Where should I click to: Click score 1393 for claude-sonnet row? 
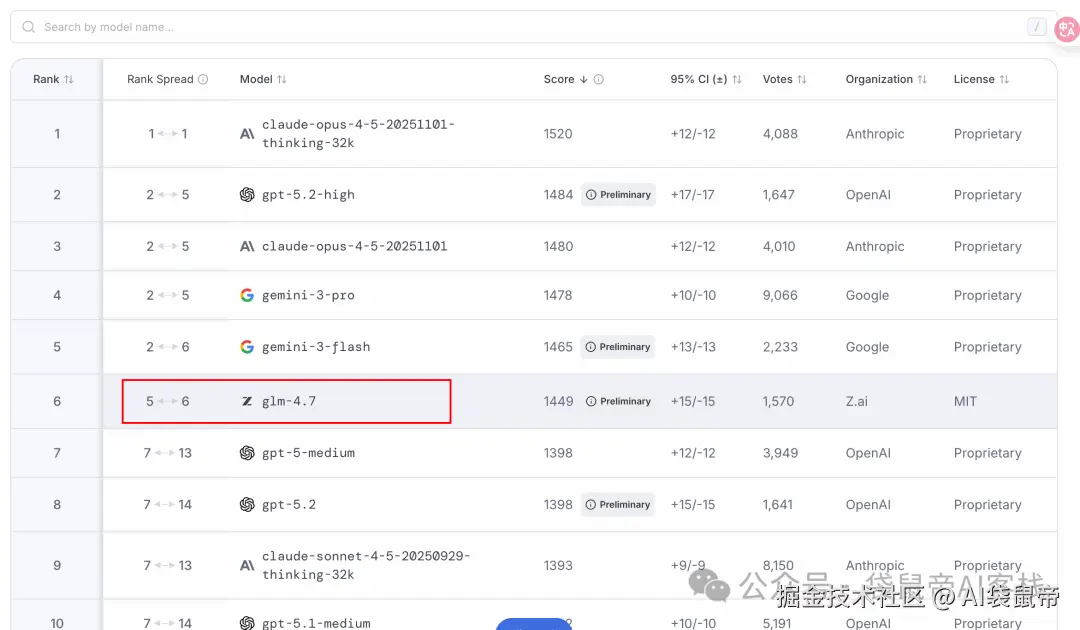coord(558,565)
